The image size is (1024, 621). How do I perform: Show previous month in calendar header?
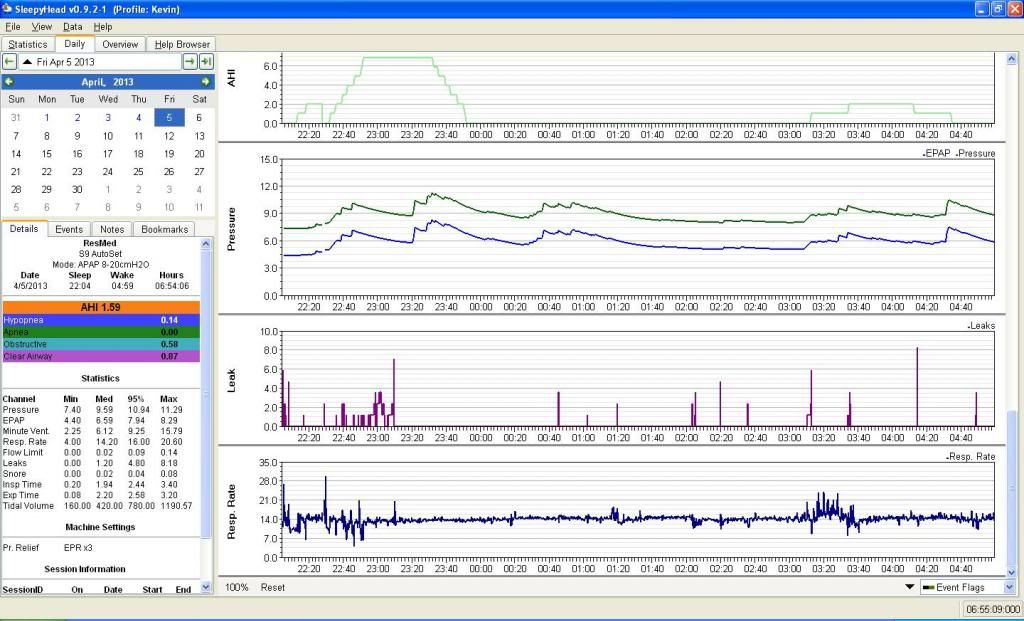(x=8, y=82)
